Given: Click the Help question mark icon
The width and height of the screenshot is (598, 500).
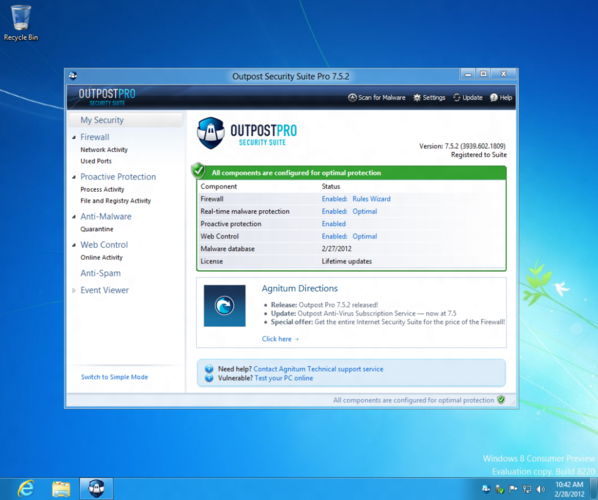Looking at the screenshot, I should [x=494, y=98].
